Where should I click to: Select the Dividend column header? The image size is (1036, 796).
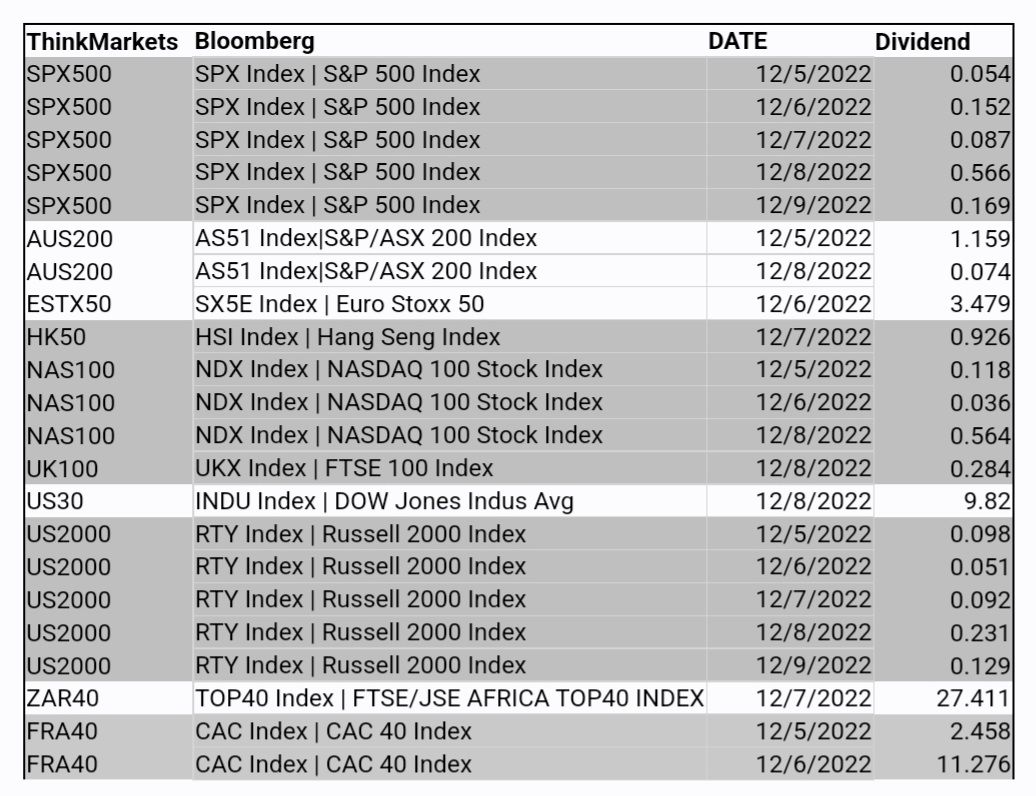pyautogui.click(x=922, y=42)
